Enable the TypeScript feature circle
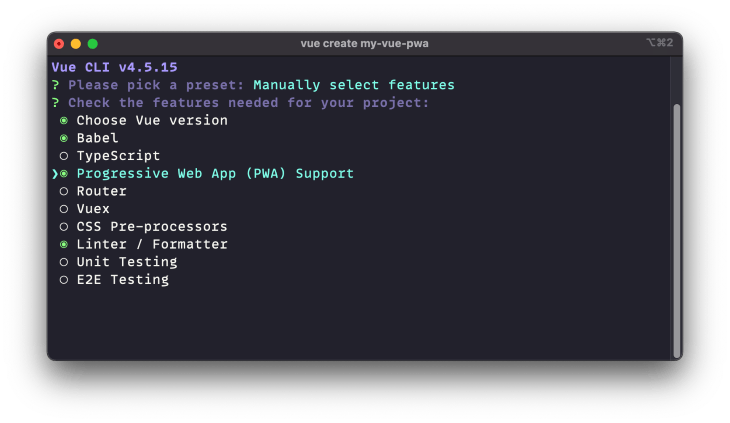This screenshot has width=730, height=423. pos(64,156)
